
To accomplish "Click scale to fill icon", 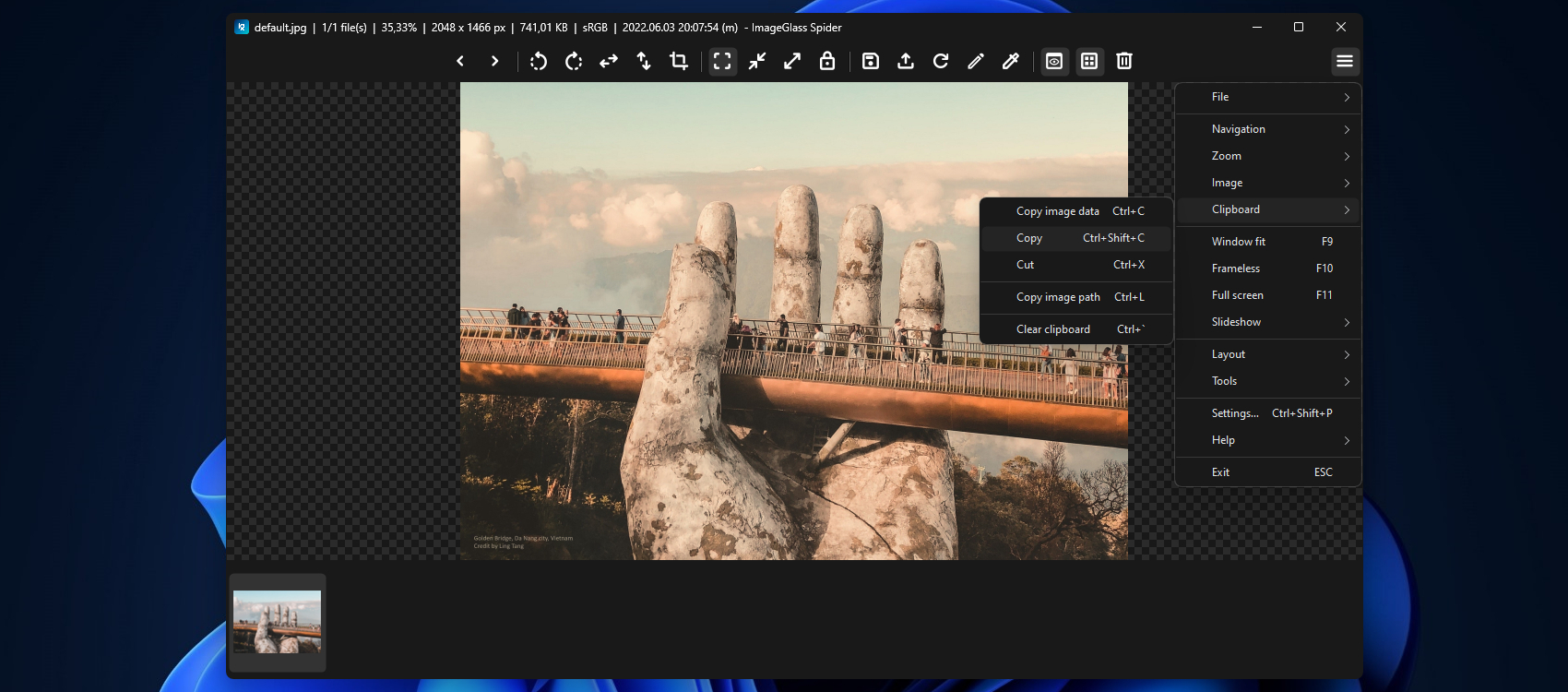I will click(x=792, y=61).
